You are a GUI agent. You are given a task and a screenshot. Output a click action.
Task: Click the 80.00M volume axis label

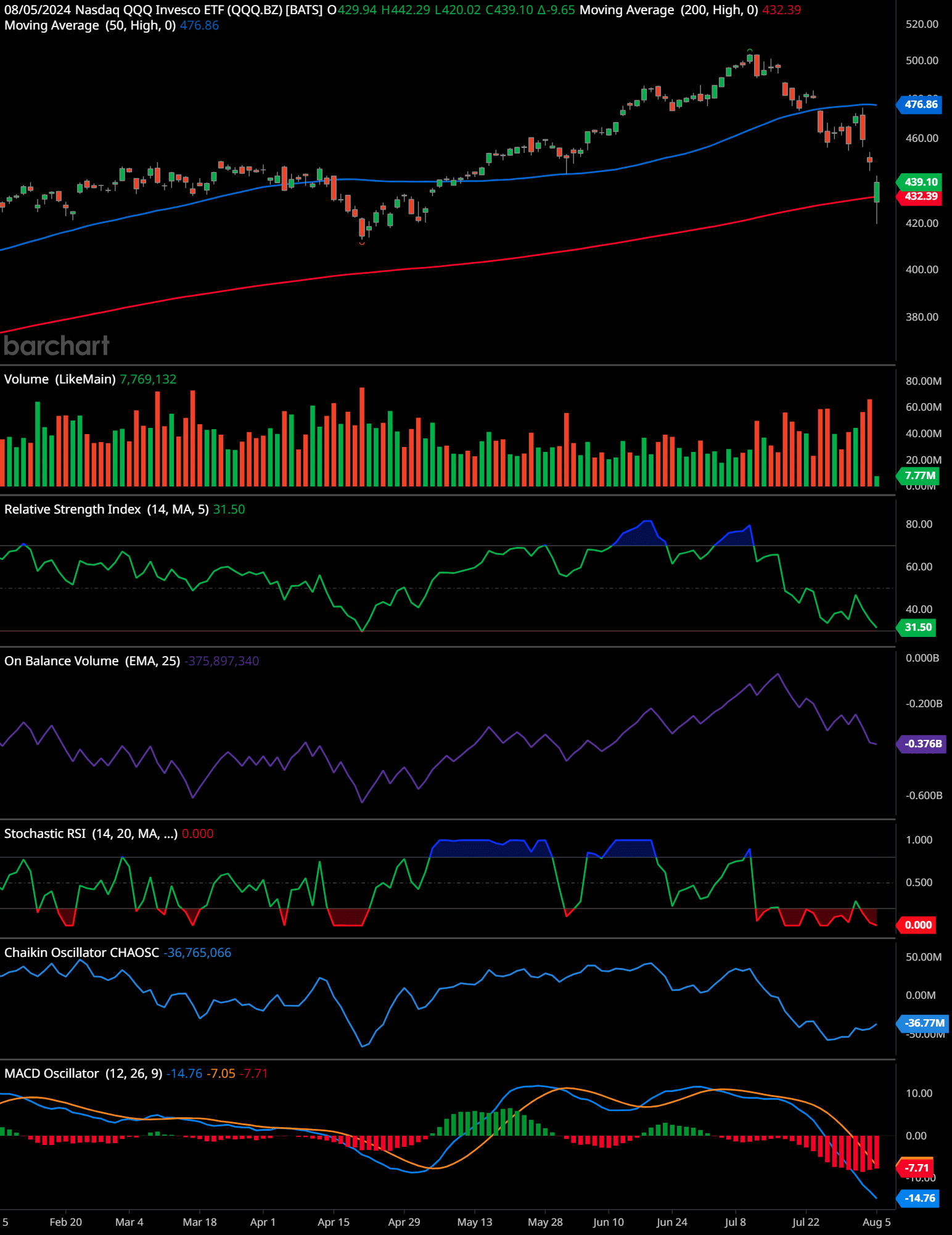point(924,381)
